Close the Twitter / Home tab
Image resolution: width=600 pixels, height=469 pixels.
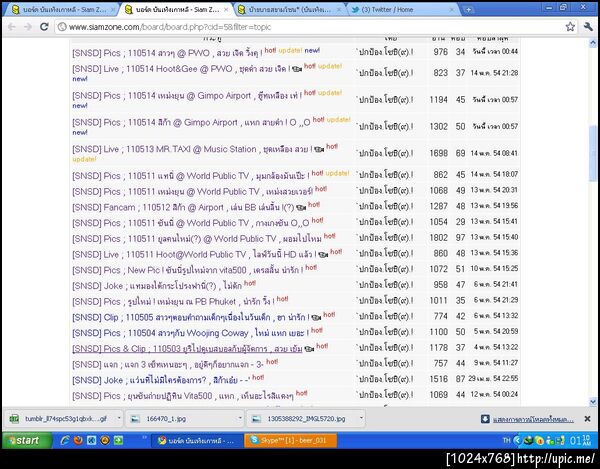(452, 10)
